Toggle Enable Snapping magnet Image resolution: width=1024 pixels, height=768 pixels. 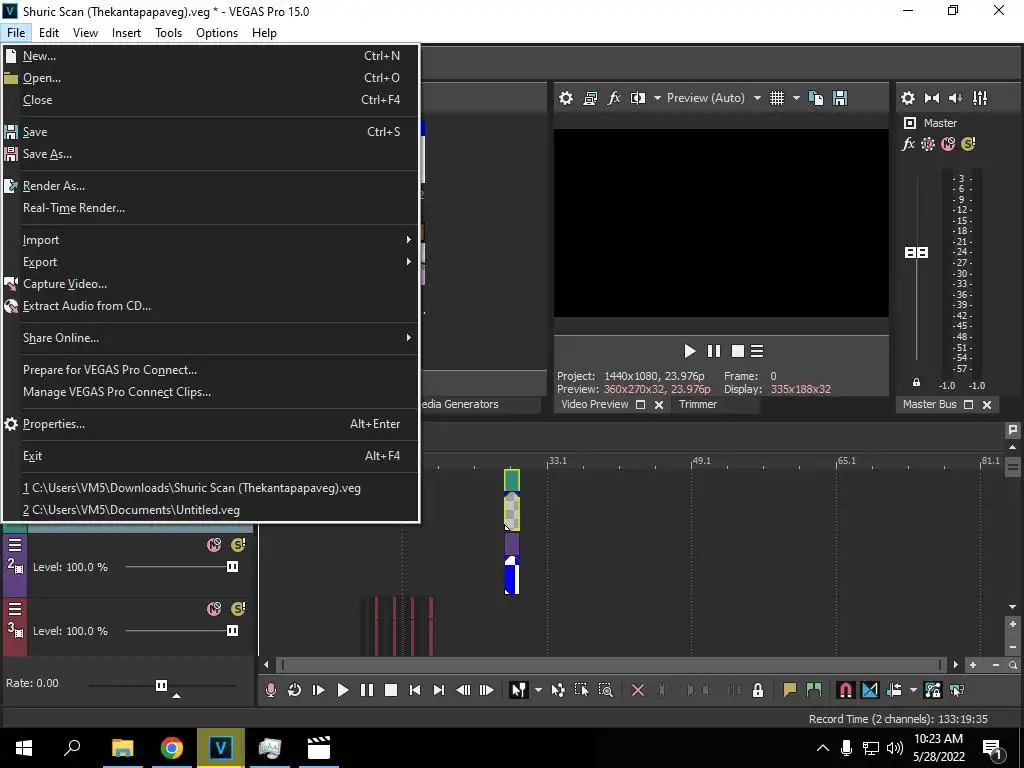click(x=846, y=690)
